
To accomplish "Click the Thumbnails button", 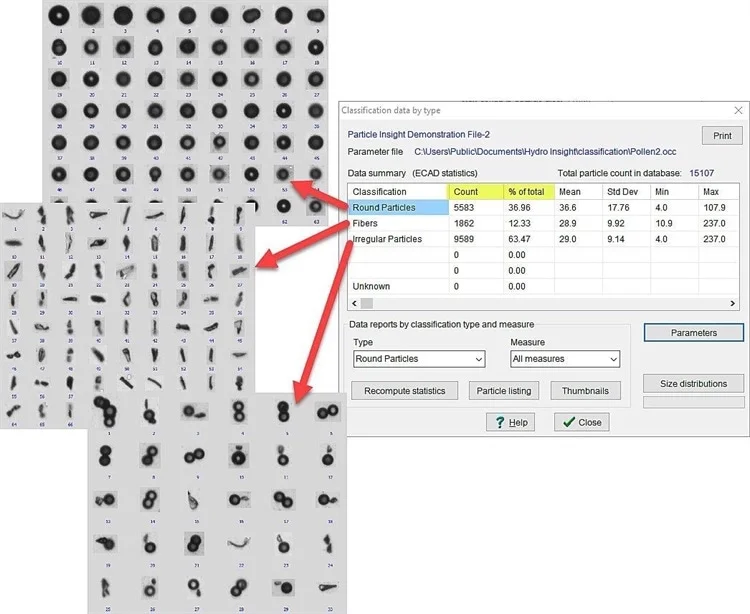I will tap(586, 391).
